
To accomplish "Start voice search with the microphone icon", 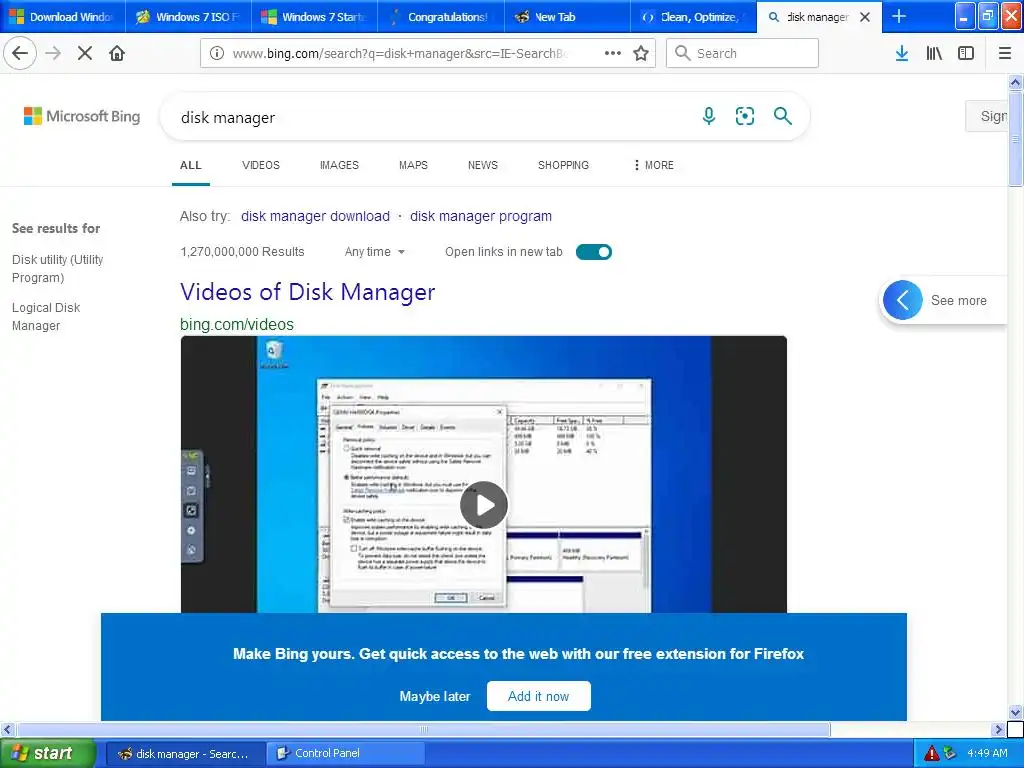I will (709, 116).
